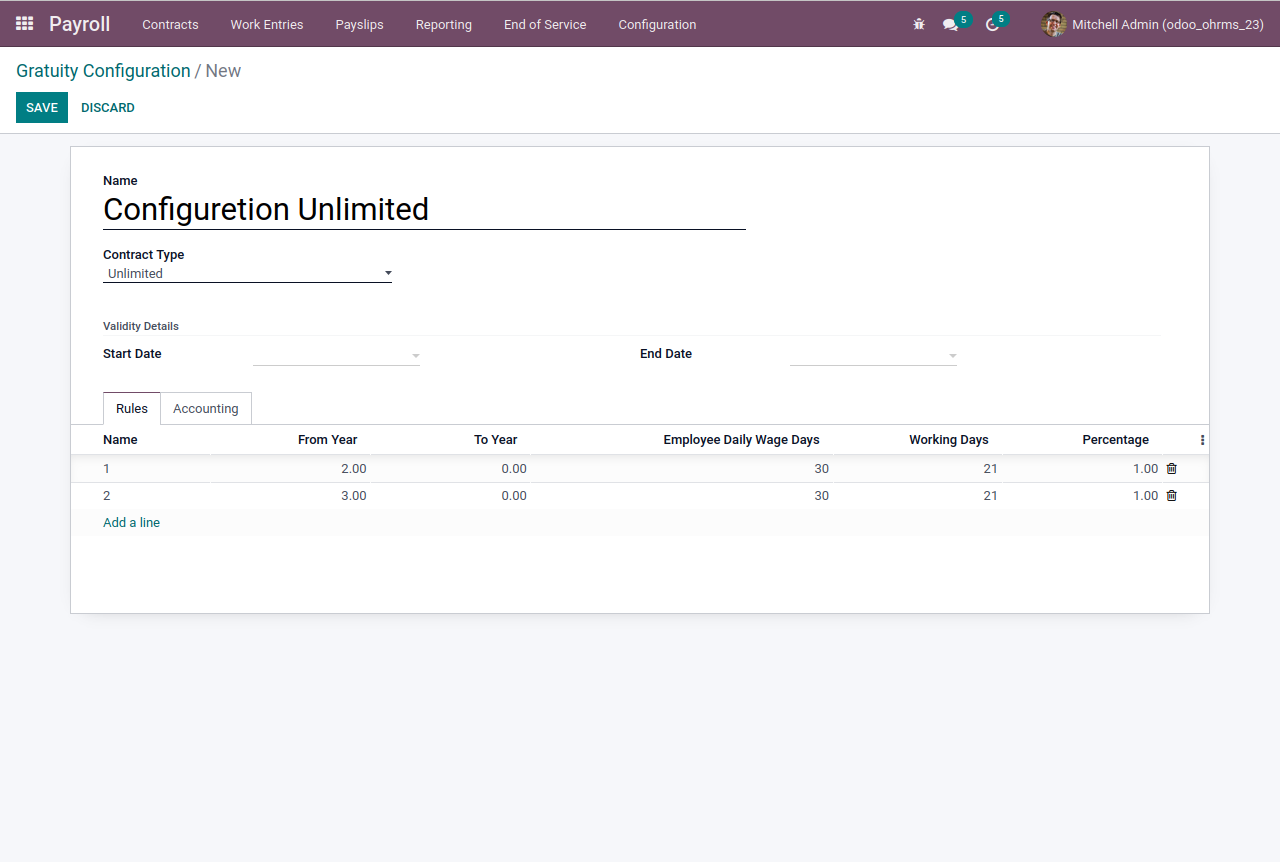Discard the new record changes

click(x=108, y=107)
